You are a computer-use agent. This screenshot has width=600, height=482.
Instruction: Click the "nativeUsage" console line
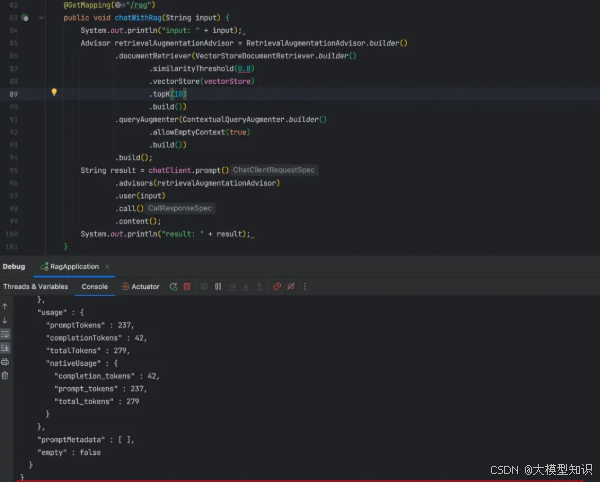coord(82,363)
